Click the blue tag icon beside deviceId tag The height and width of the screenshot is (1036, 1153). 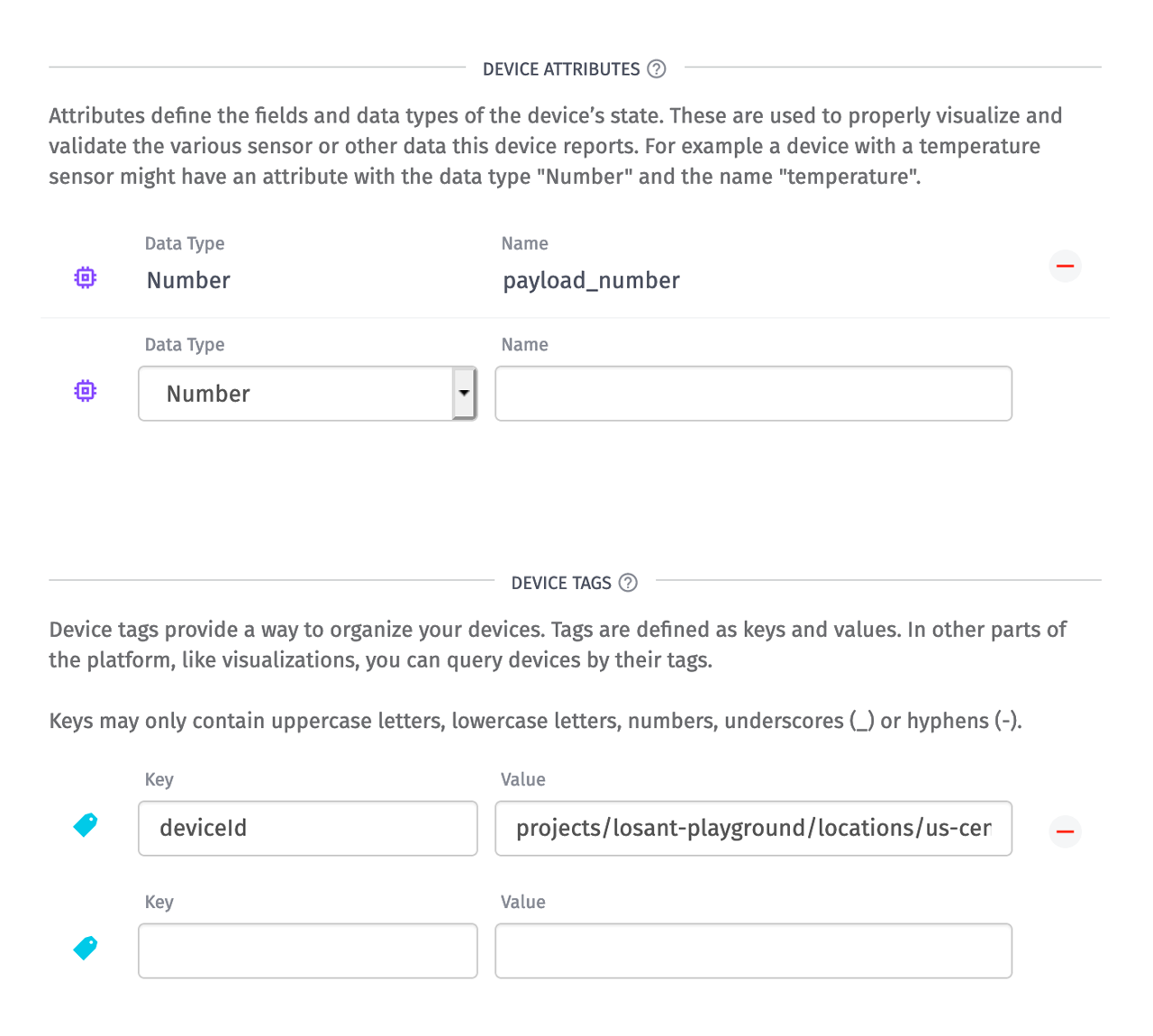85,824
